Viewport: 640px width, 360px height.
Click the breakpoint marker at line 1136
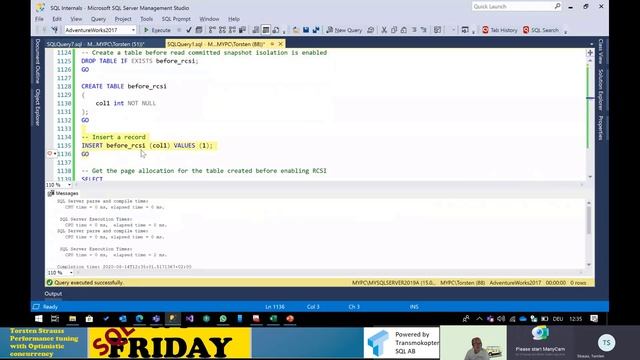(50, 153)
